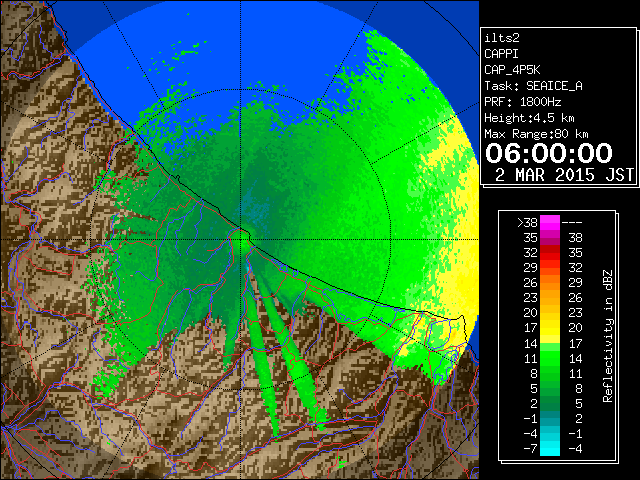Click the '2 MAR 2015 JST' date
Viewport: 640px width, 480px height.
pyautogui.click(x=564, y=175)
